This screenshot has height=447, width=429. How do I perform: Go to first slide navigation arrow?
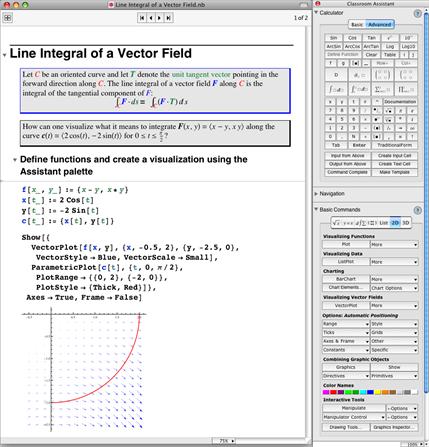coord(142,18)
